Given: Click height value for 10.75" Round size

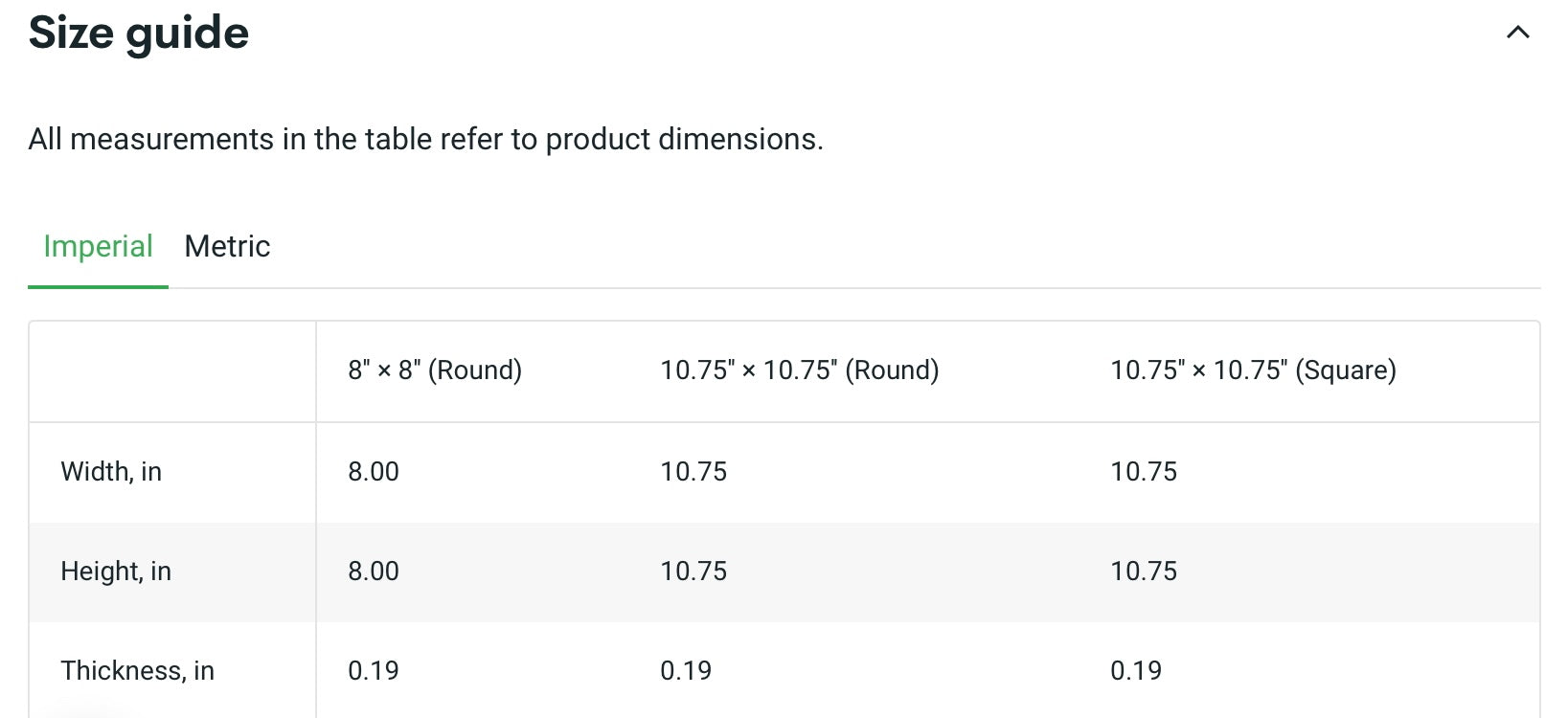Looking at the screenshot, I should coord(693,572).
